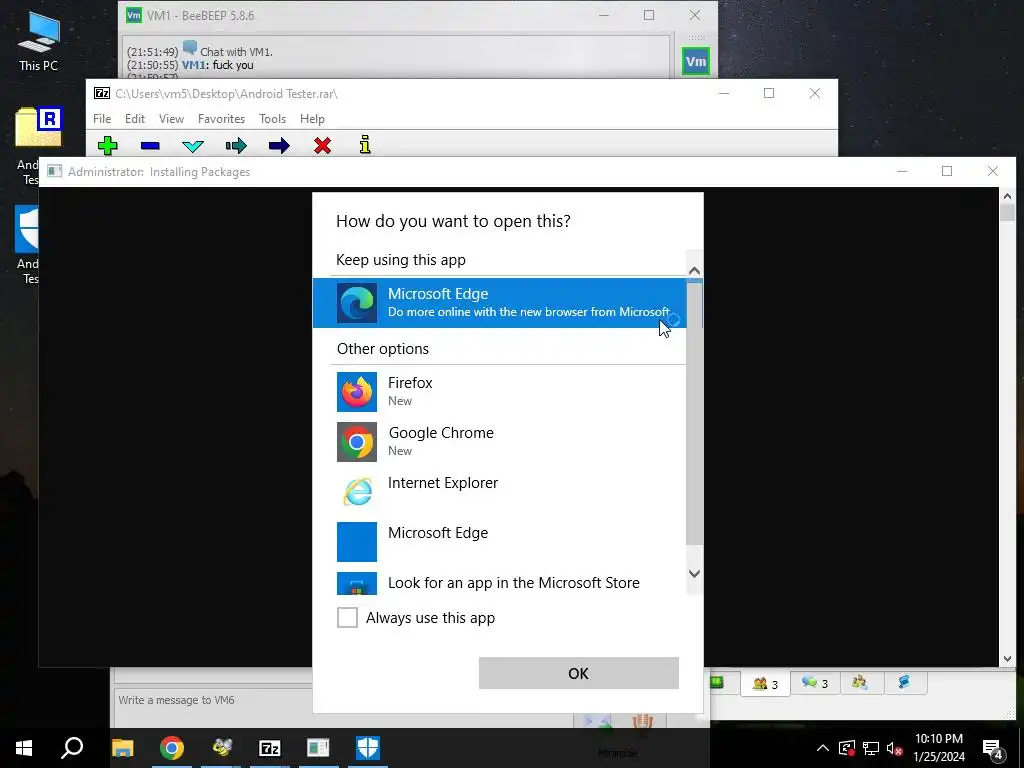
Task: Click the green BeeBEEP tab icon
Action: click(x=717, y=682)
